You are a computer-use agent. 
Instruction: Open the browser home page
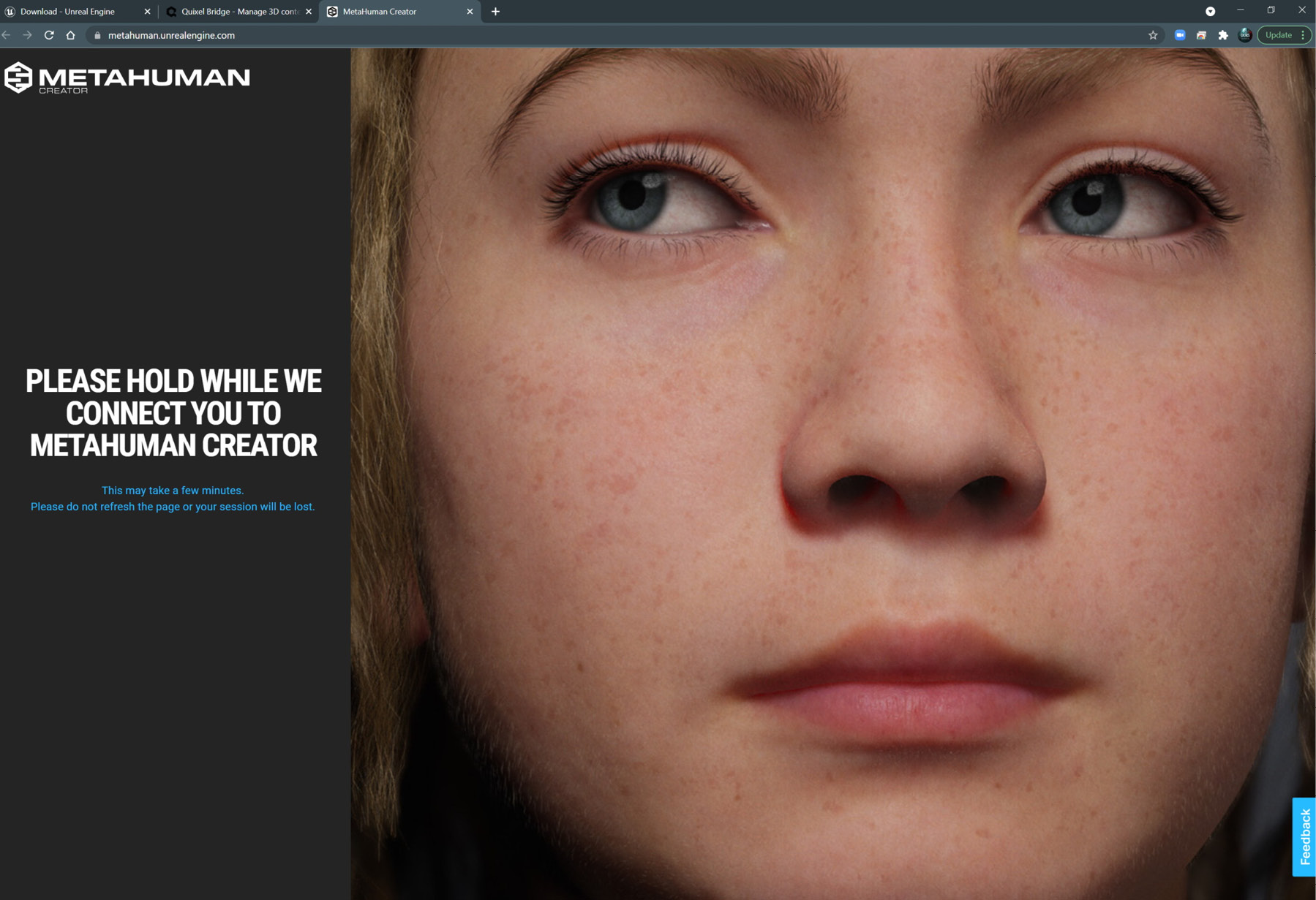pos(70,35)
